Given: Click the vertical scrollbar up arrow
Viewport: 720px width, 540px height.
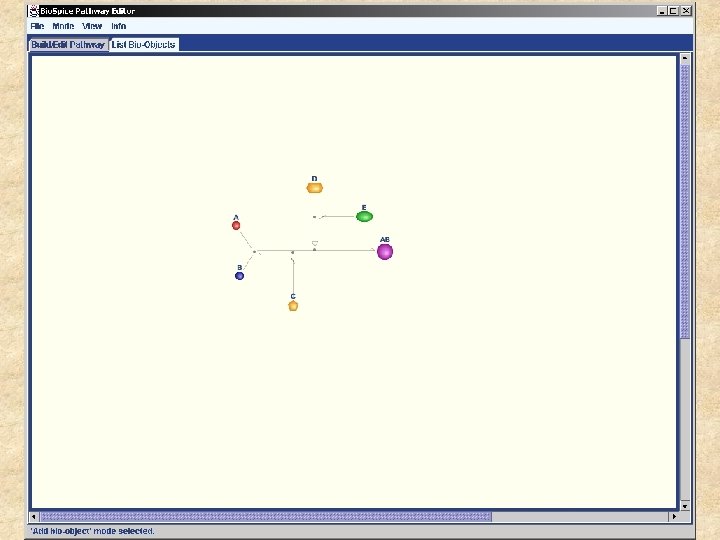Looking at the screenshot, I should point(685,58).
